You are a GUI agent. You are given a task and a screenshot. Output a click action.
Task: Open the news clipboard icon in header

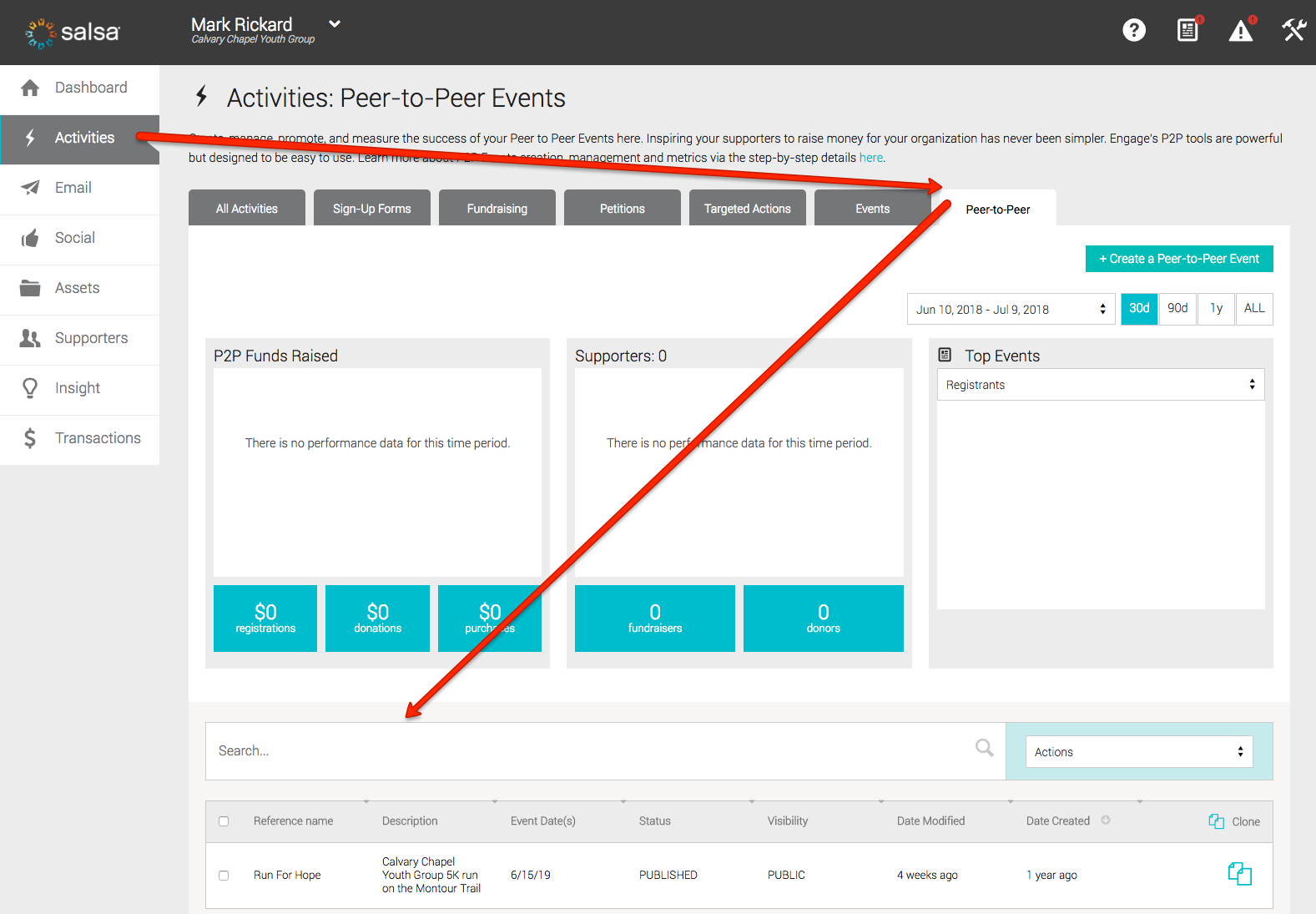1187,31
